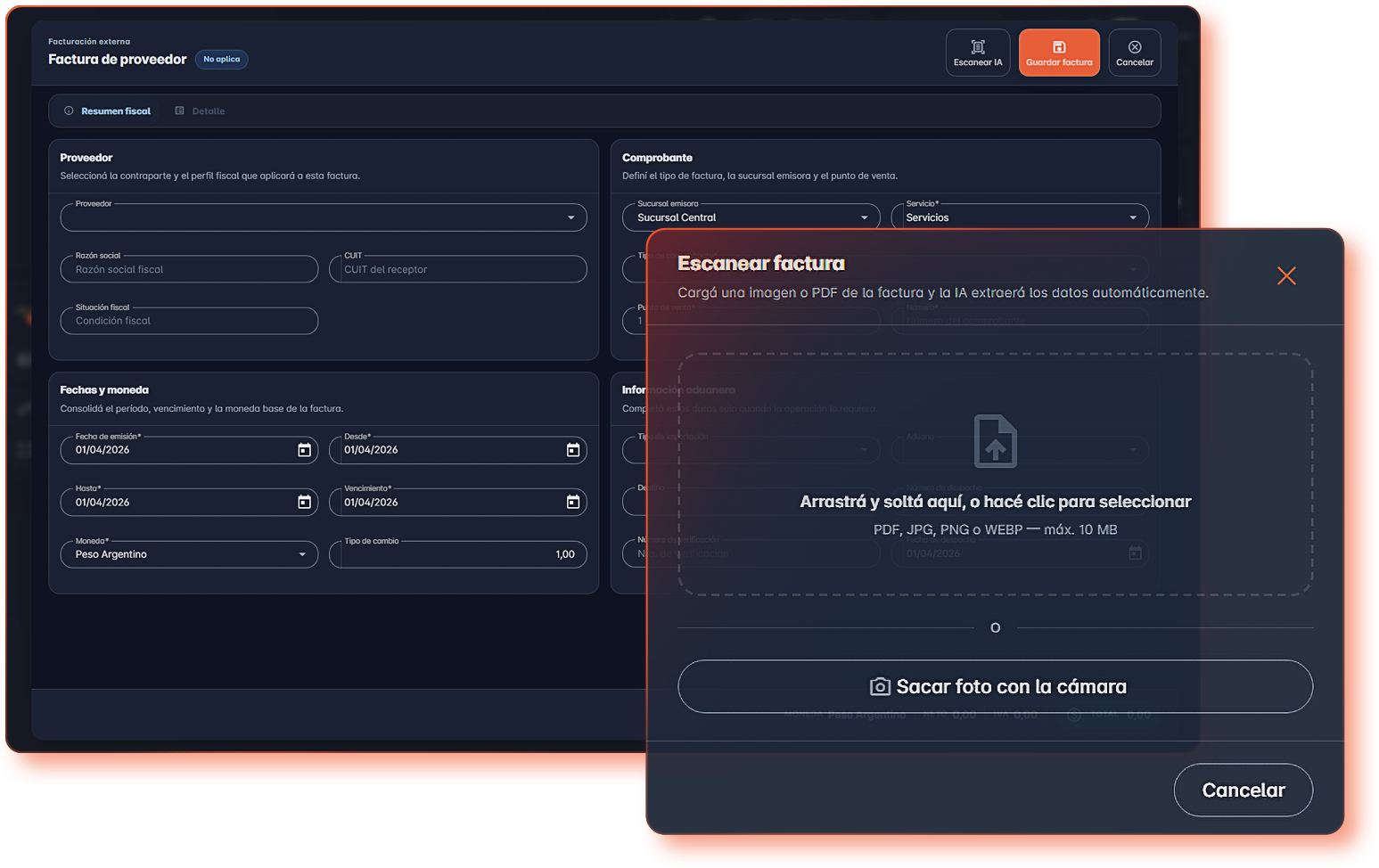Expand the Moneda dropdown showing Peso Argentino
The image size is (1379, 868).
coord(189,554)
